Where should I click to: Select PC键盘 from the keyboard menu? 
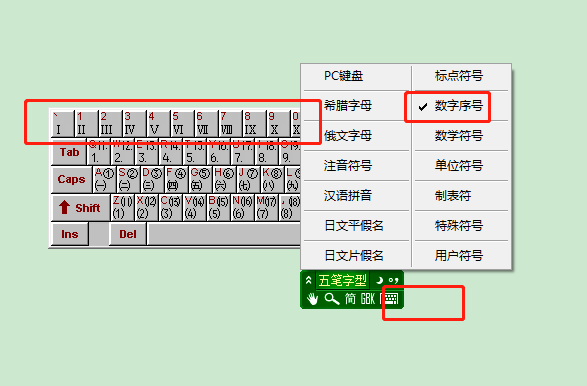356,76
